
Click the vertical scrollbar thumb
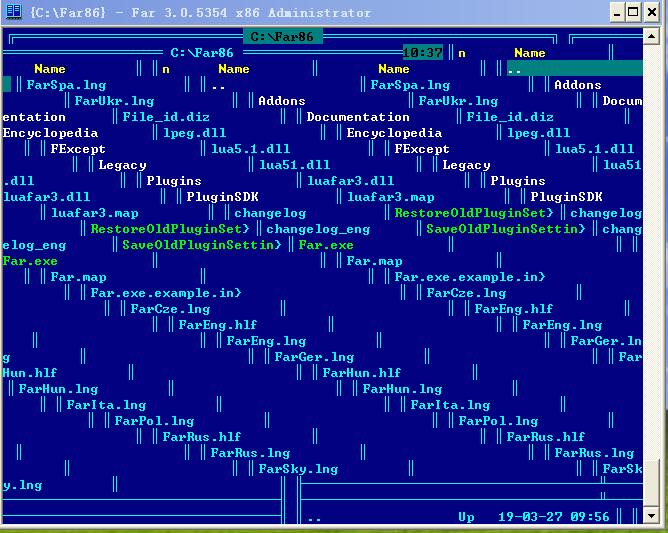point(651,484)
